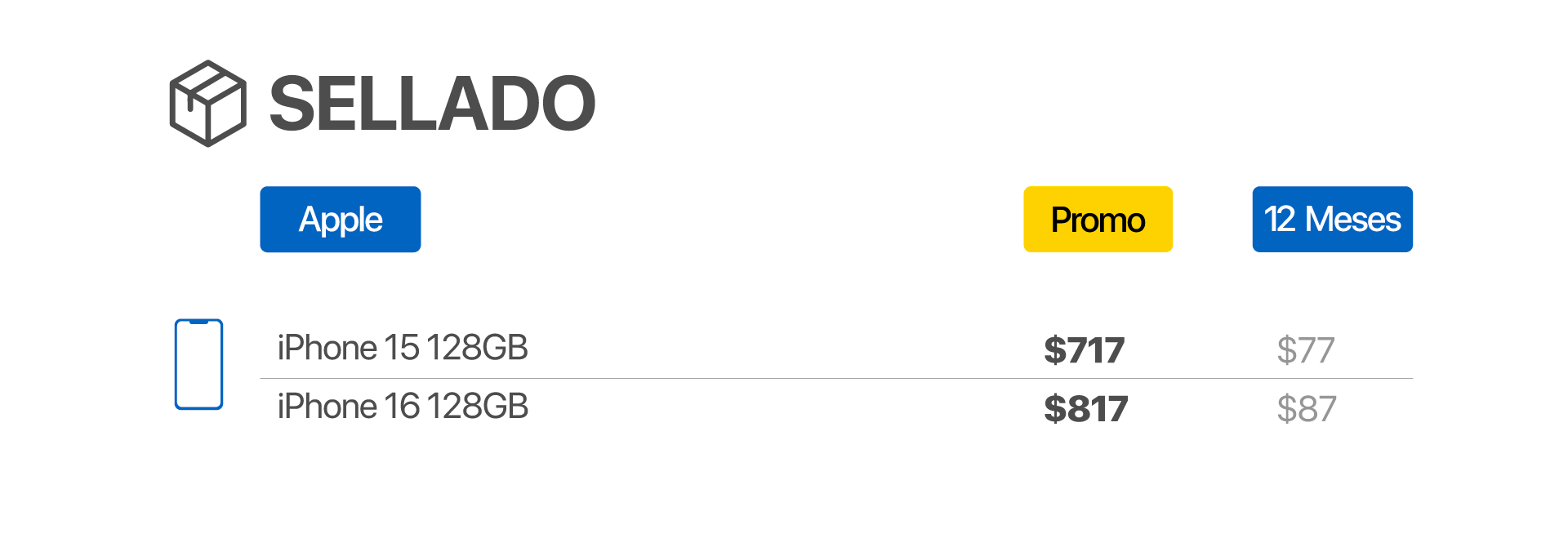Viewport: 1568px width, 556px height.
Task: Open the iPhone 15 128GB listing
Action: pos(403,349)
